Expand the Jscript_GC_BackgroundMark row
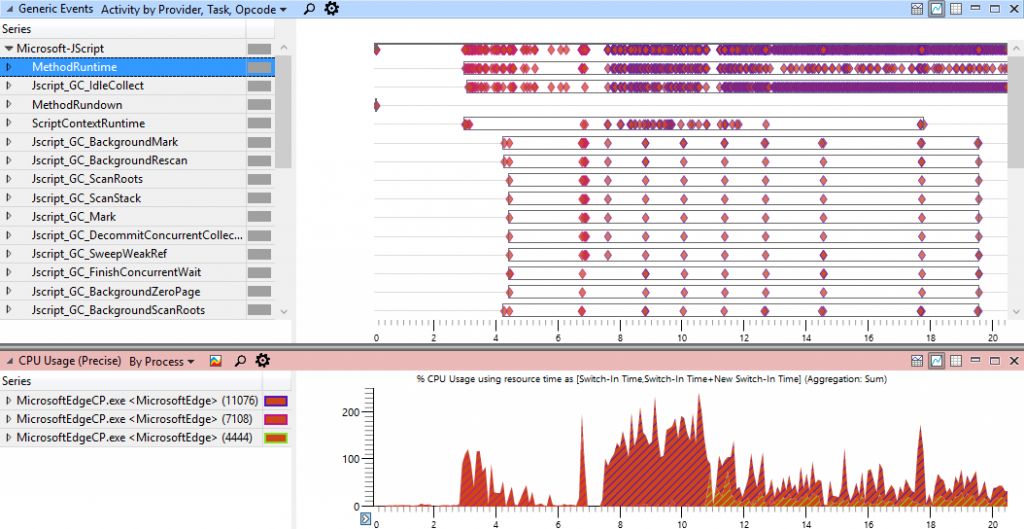1024x529 pixels. point(8,142)
